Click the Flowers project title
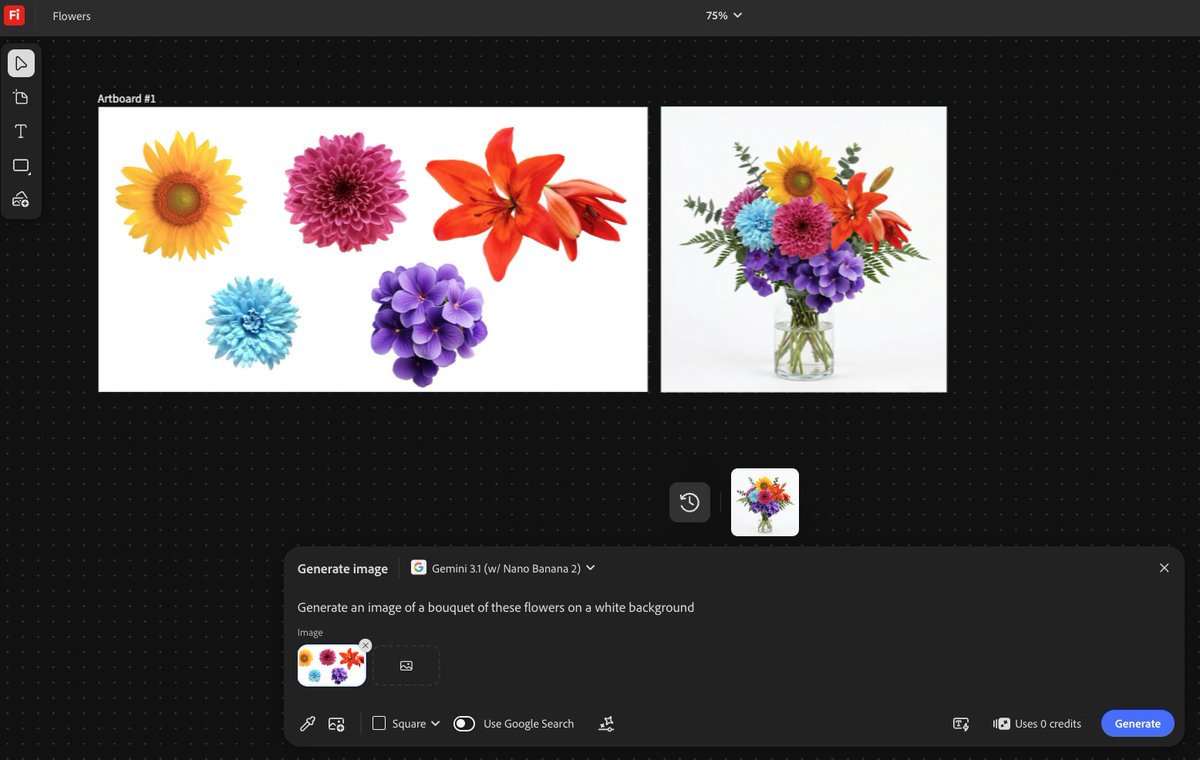Viewport: 1200px width, 760px height. coord(70,16)
